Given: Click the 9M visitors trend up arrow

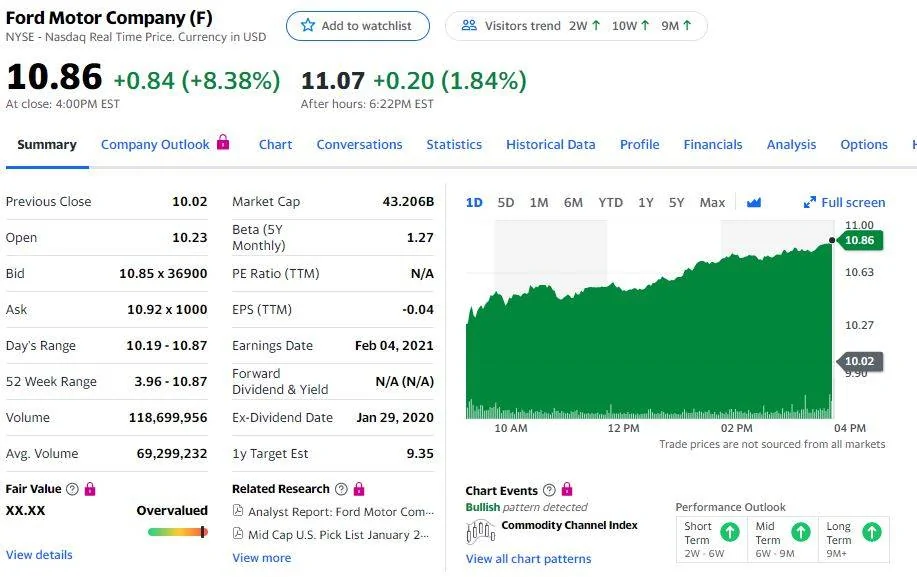Looking at the screenshot, I should pos(687,25).
